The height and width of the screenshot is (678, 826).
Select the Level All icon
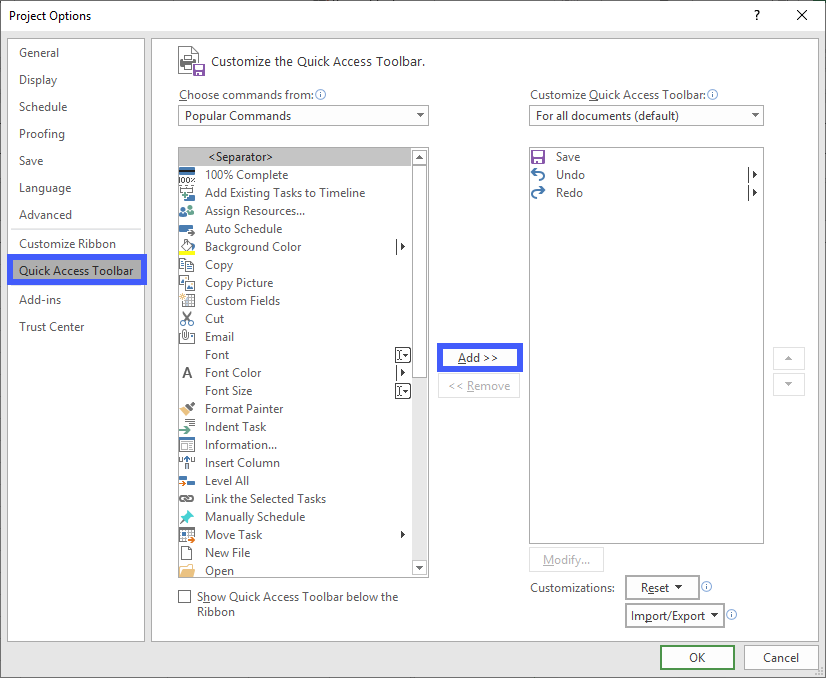[186, 481]
